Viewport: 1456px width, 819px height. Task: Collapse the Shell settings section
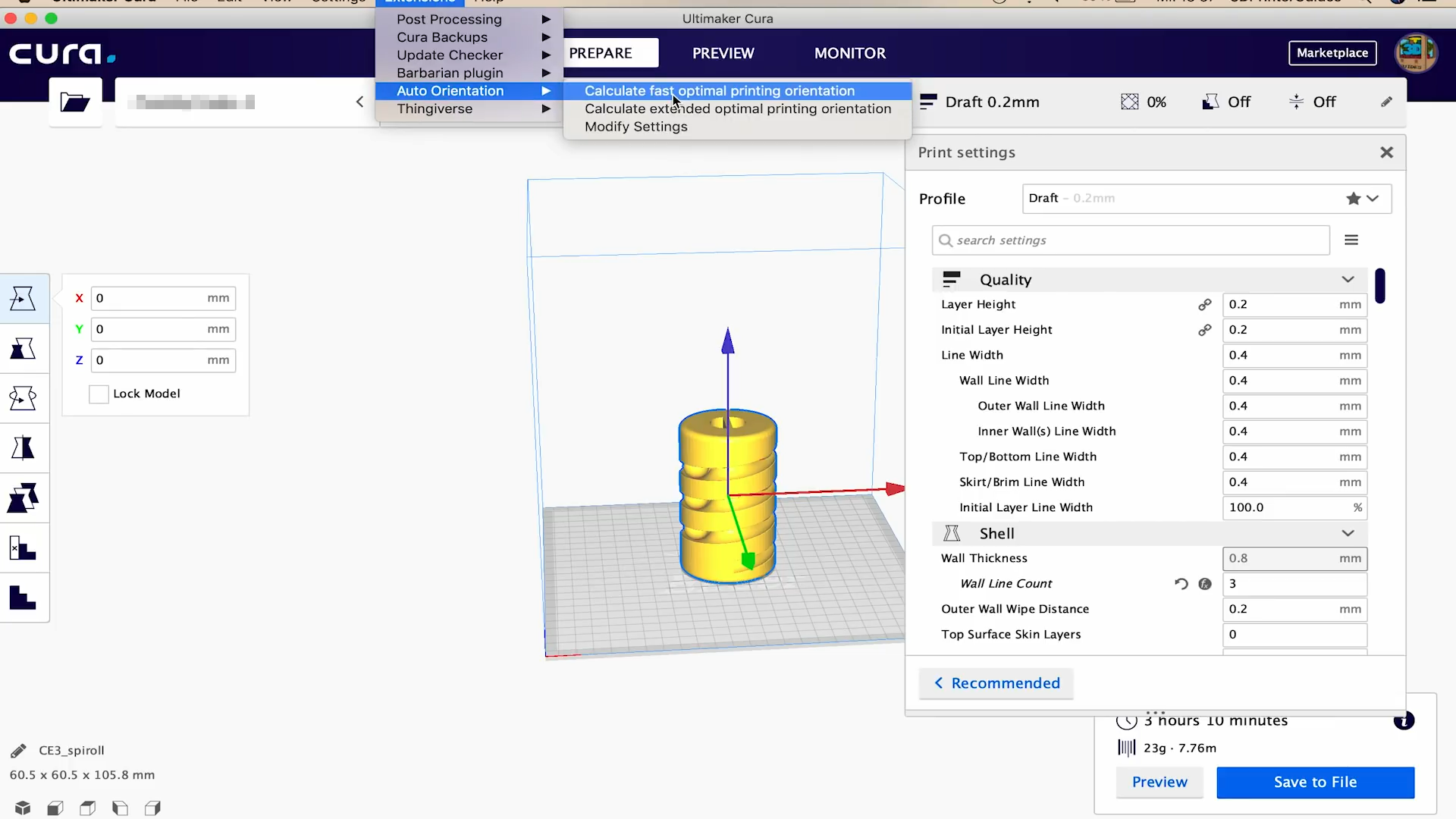(x=1348, y=534)
